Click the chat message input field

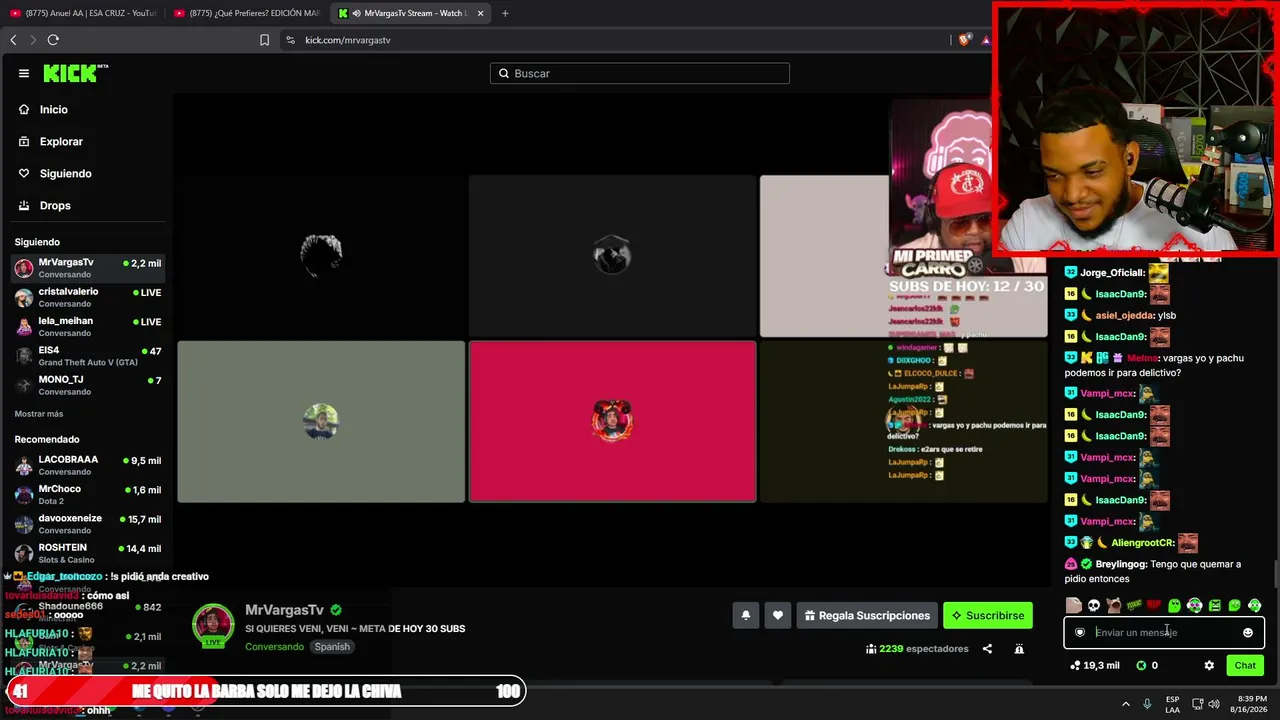pos(1164,632)
